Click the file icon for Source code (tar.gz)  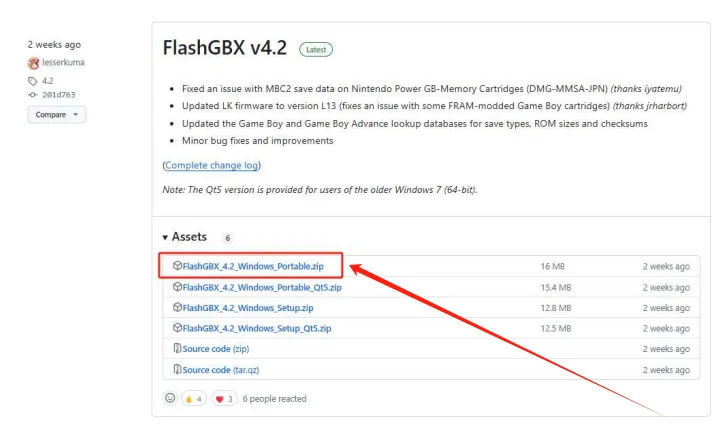(x=177, y=370)
